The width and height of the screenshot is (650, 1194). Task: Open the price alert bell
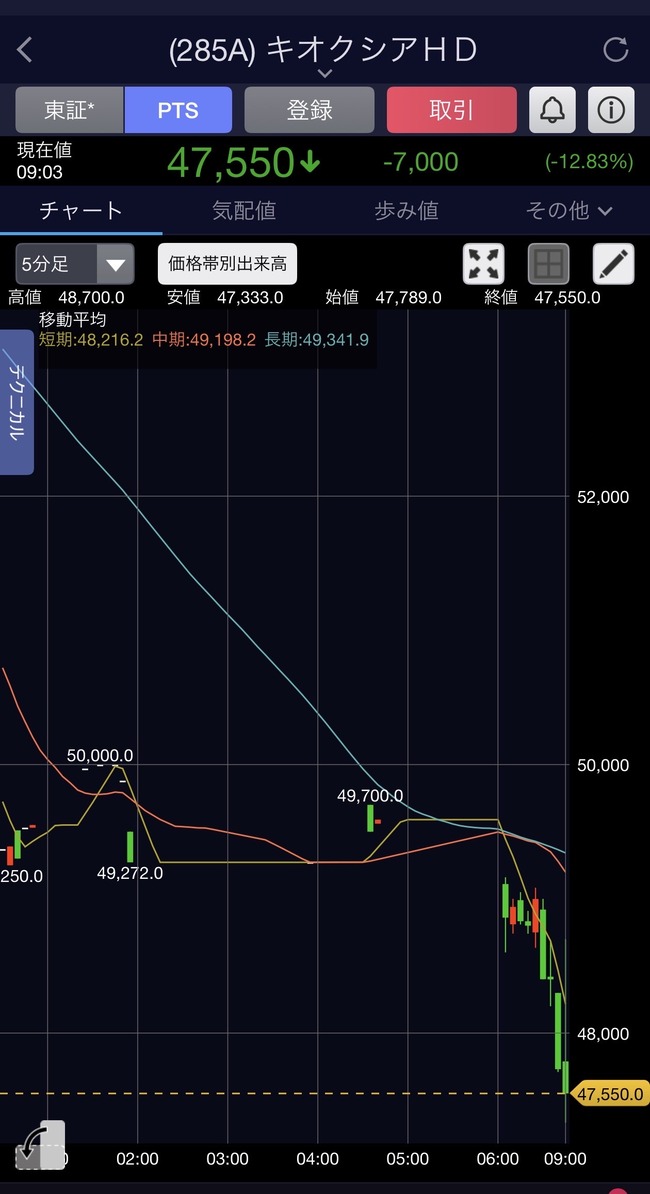click(552, 110)
